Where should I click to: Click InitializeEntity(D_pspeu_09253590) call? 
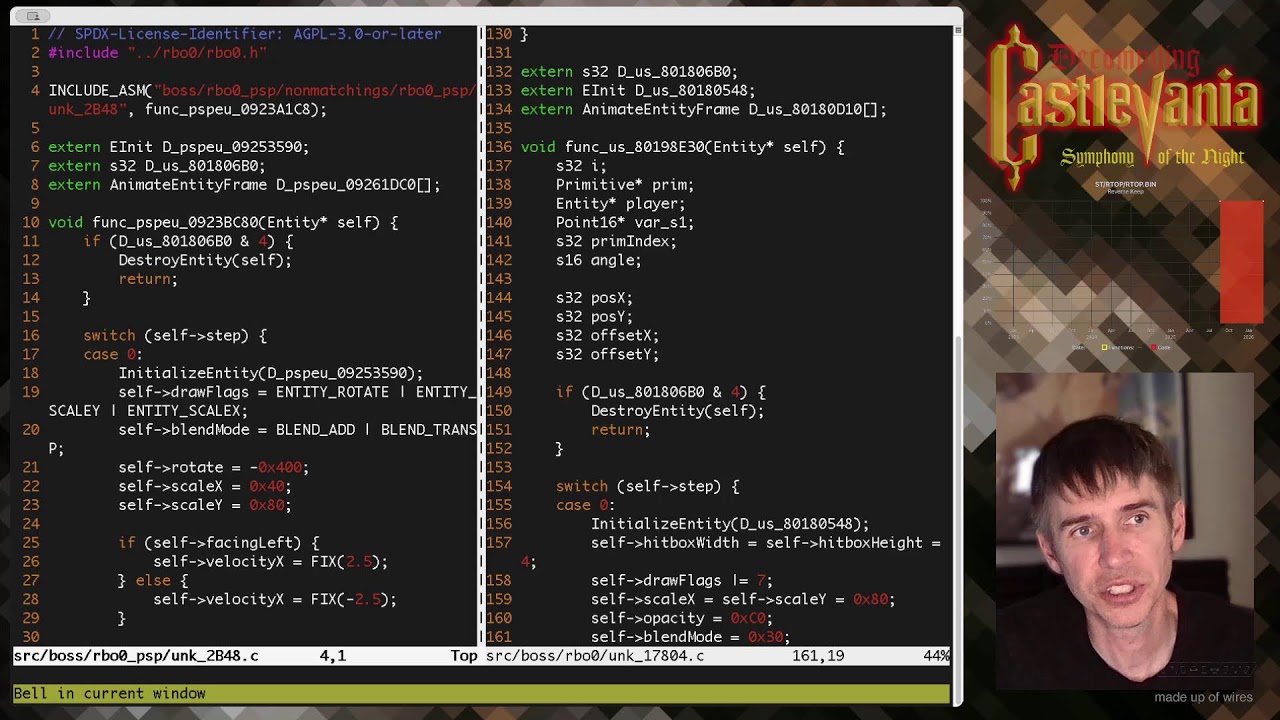(271, 373)
